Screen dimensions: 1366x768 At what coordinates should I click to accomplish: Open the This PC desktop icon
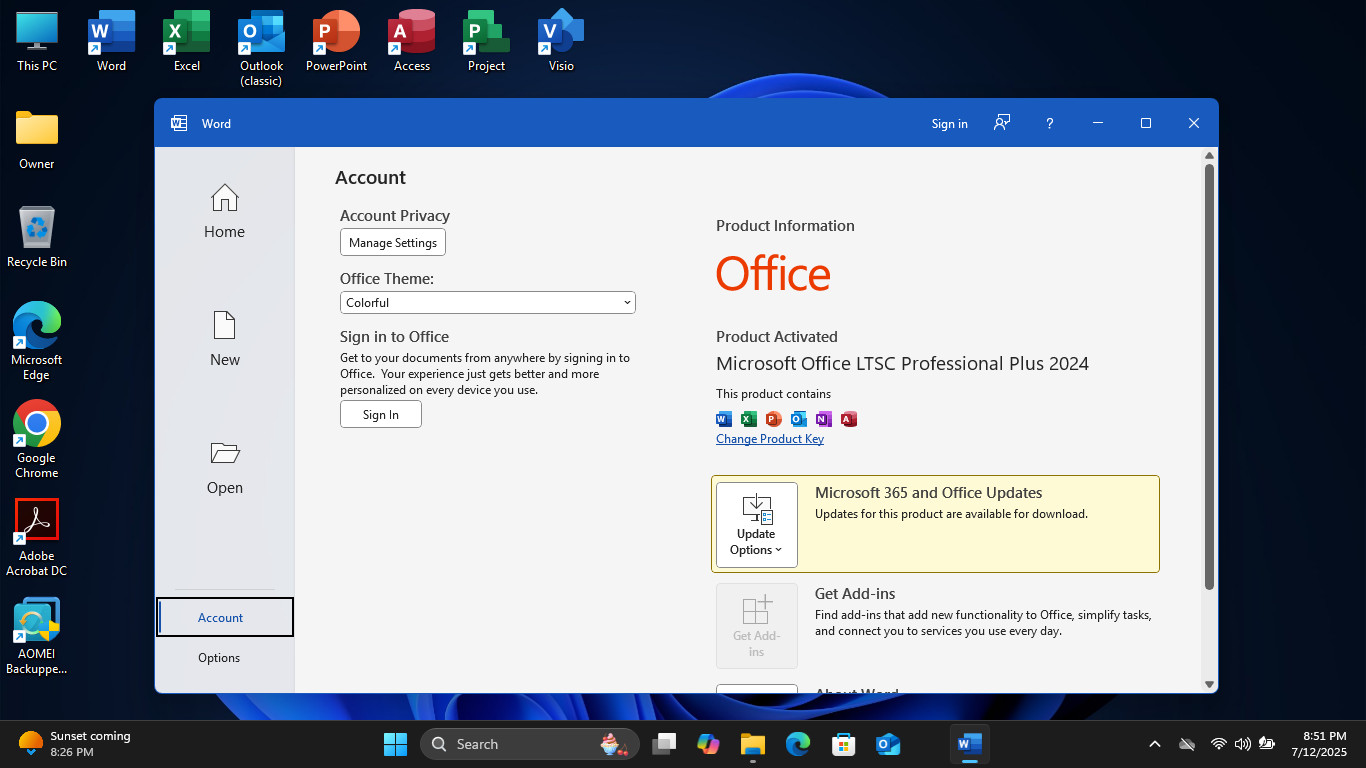(x=37, y=41)
